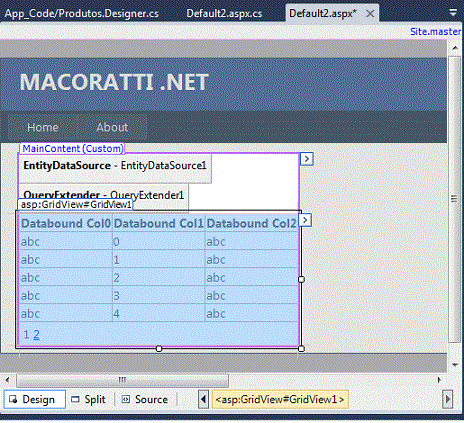This screenshot has height=423, width=464.
Task: Switch to Design view
Action: [34, 399]
